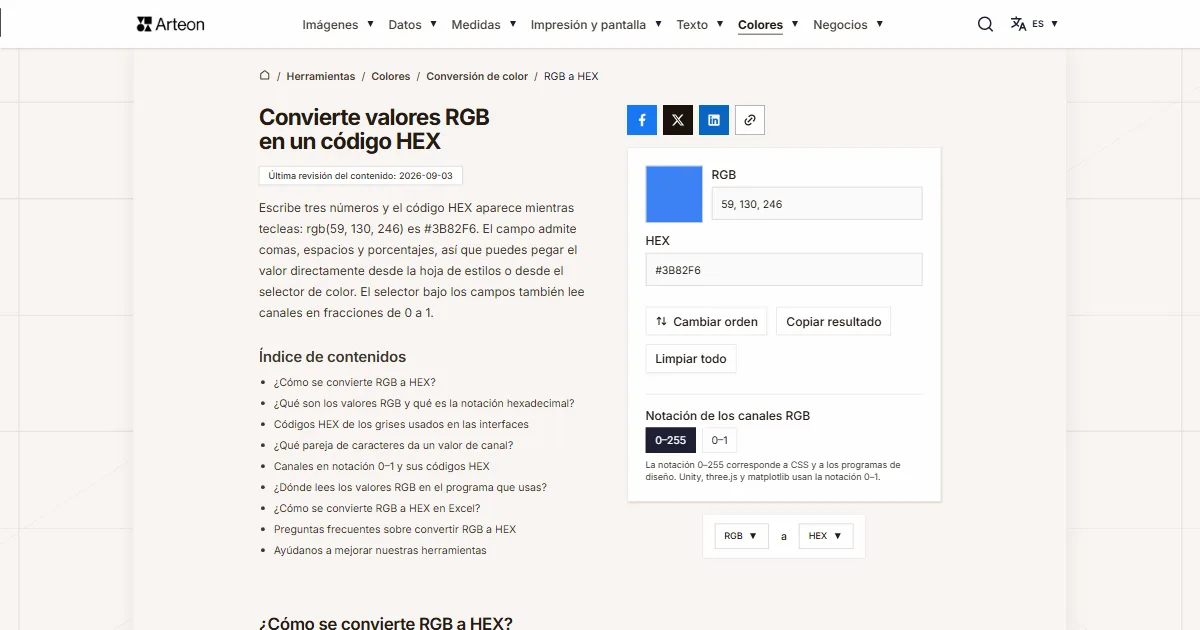Expand the Datos menu
Screen dimensions: 1200x630
412,24
